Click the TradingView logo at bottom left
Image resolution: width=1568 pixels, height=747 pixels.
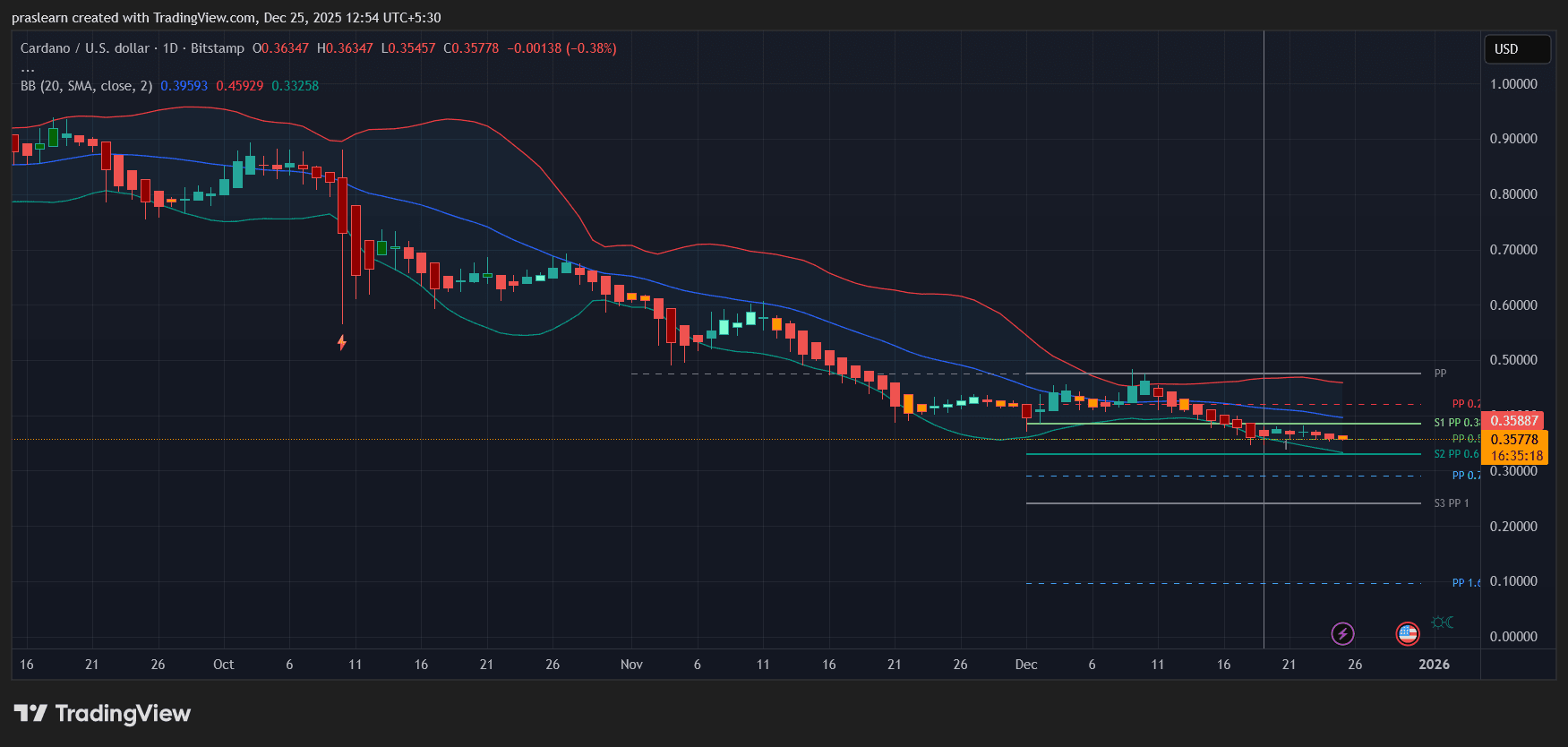click(103, 714)
